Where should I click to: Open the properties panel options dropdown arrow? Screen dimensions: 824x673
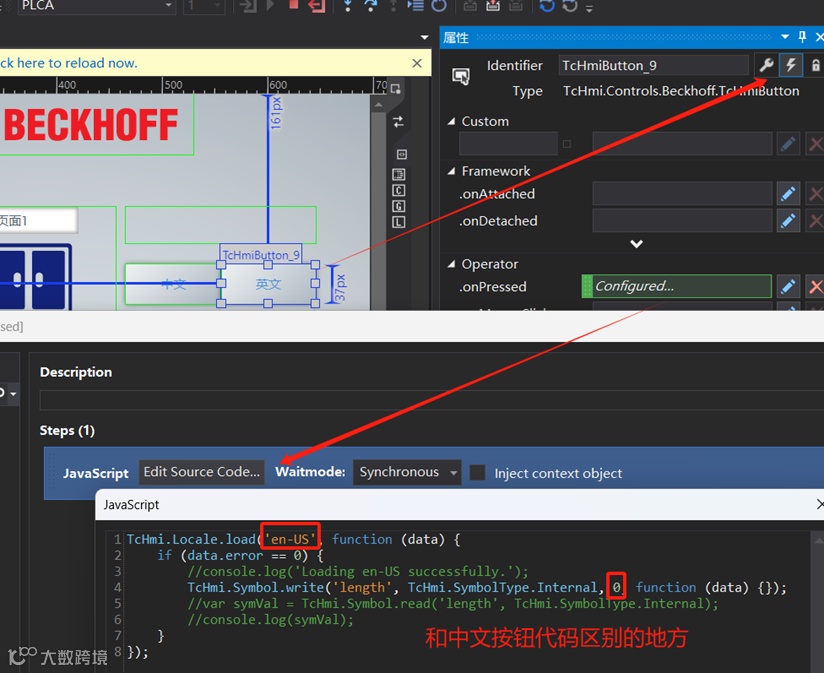pos(785,37)
